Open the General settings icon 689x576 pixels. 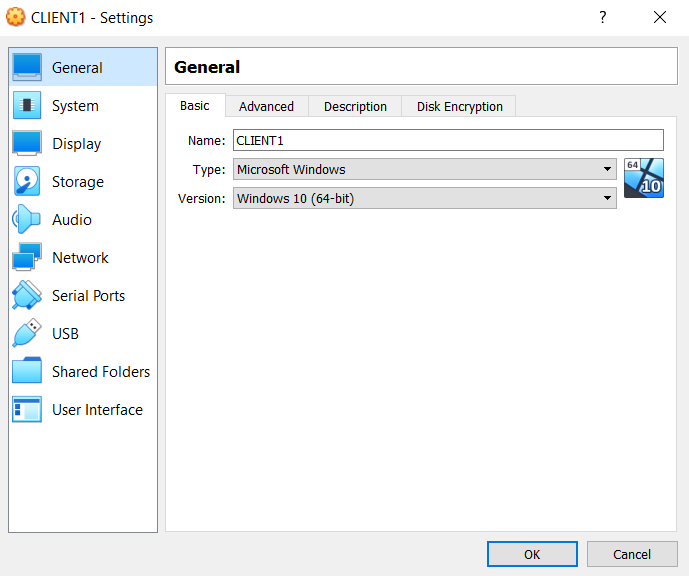pos(27,67)
